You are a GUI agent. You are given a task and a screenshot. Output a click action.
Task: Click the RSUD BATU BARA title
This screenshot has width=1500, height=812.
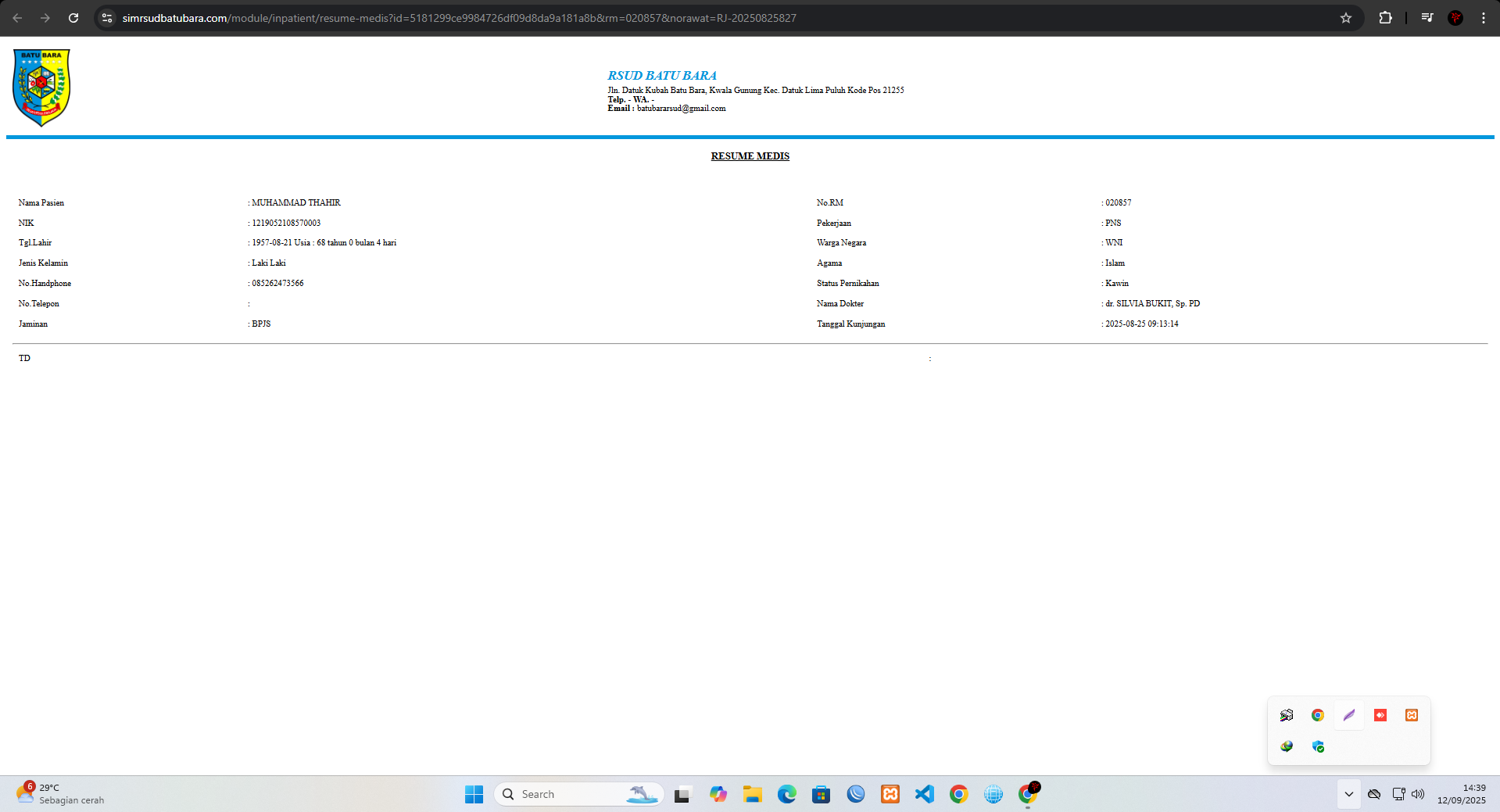(x=662, y=76)
